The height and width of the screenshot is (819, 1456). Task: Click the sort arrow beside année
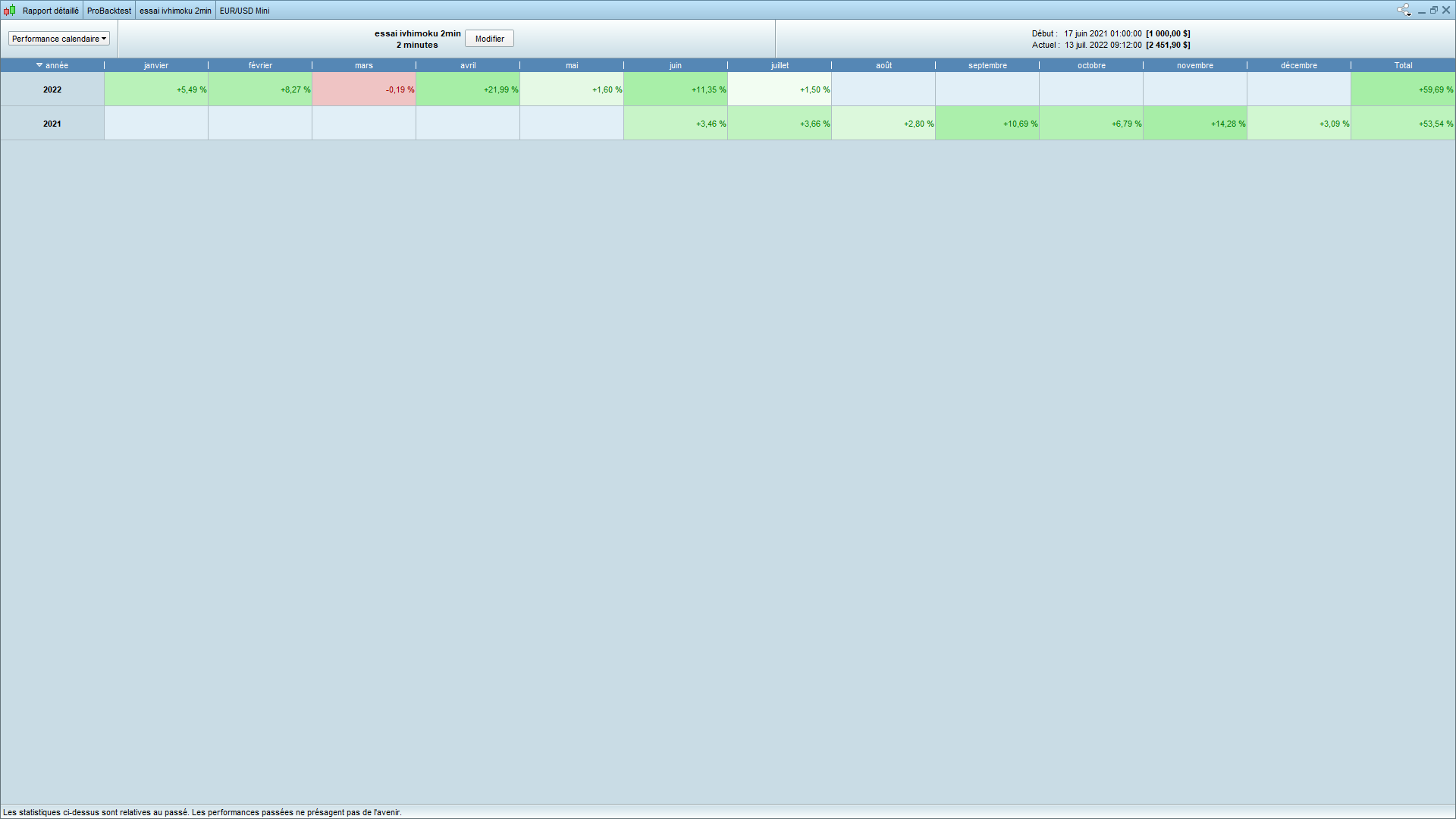pyautogui.click(x=39, y=65)
